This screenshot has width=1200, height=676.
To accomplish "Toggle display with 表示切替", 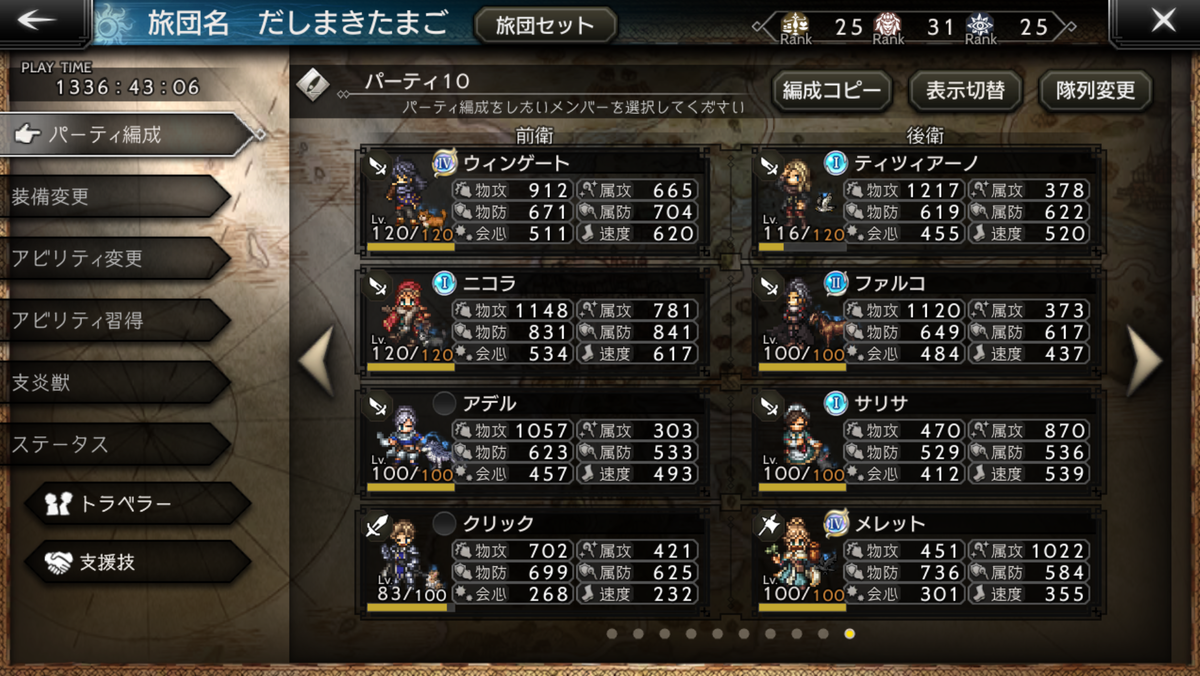I will pyautogui.click(x=964, y=91).
